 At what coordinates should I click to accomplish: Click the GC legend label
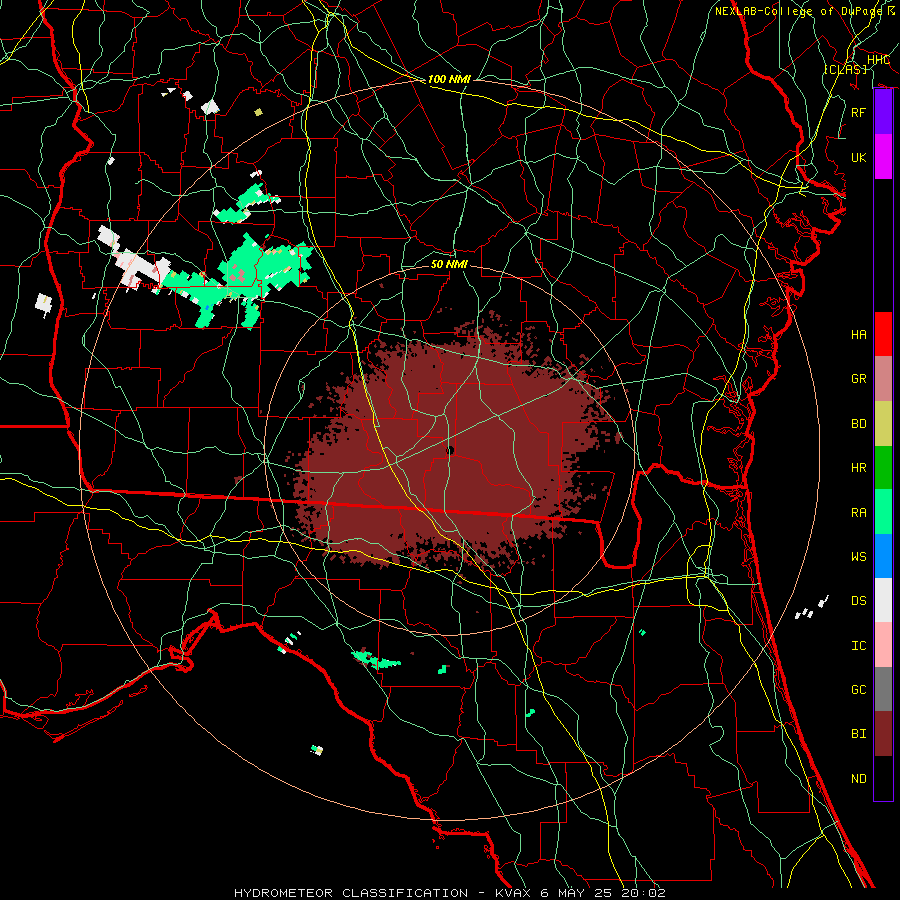point(858,690)
